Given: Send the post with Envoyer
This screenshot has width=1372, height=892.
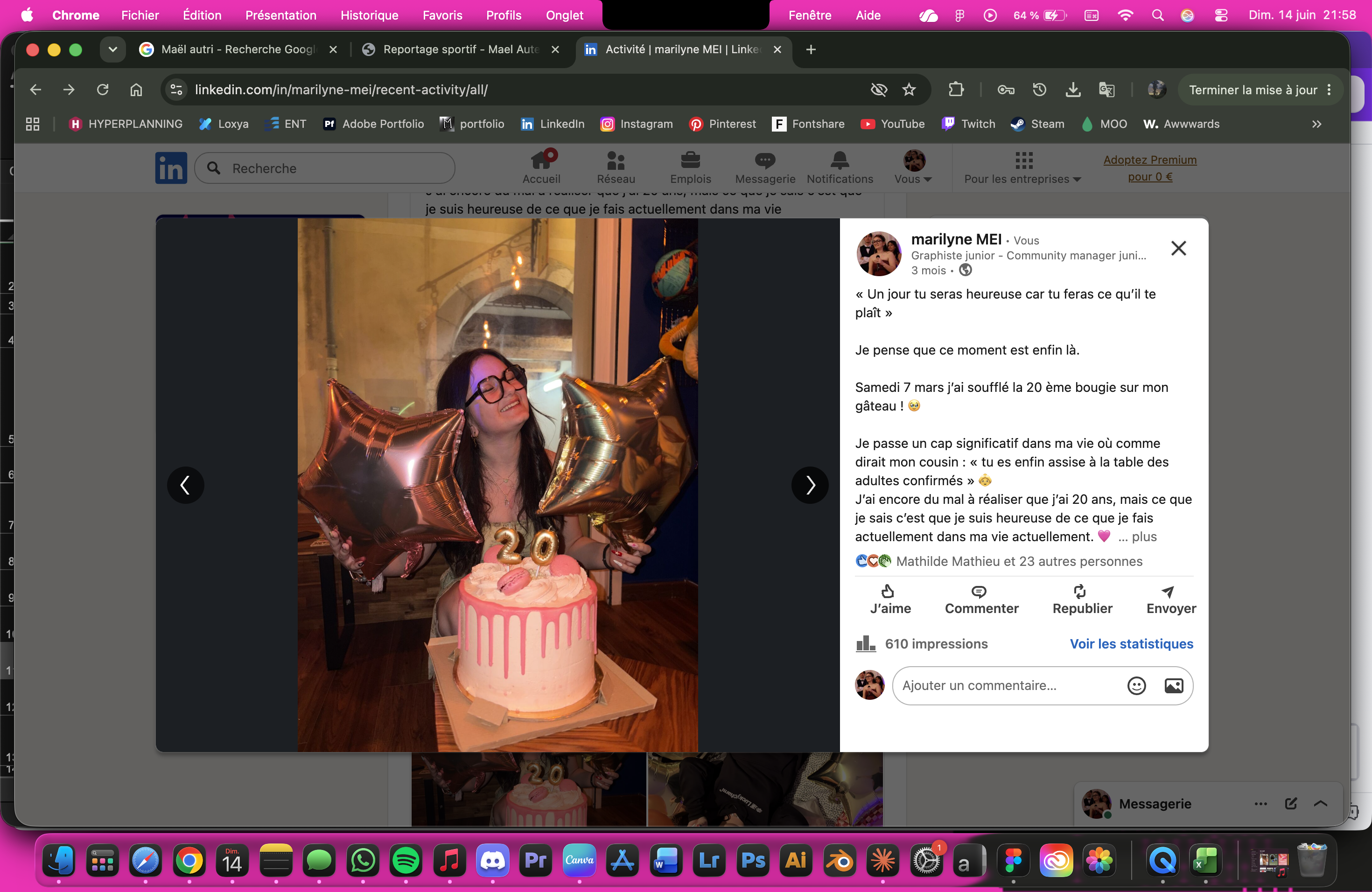Looking at the screenshot, I should point(1171,600).
